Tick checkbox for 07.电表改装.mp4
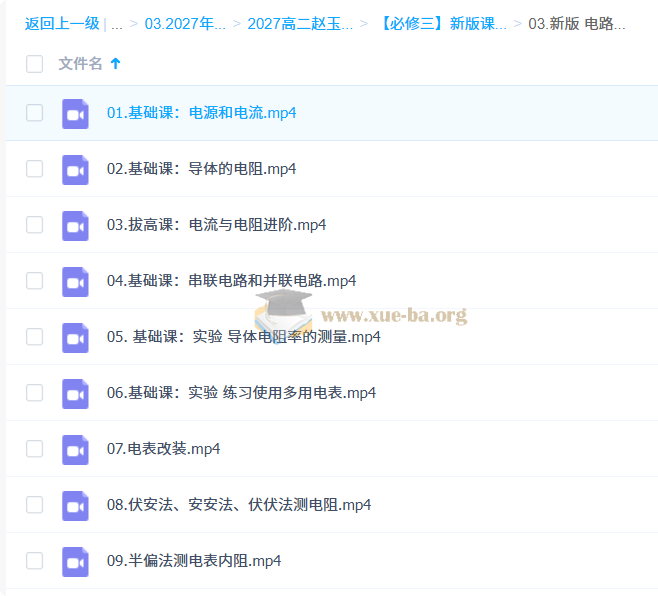 (x=34, y=449)
